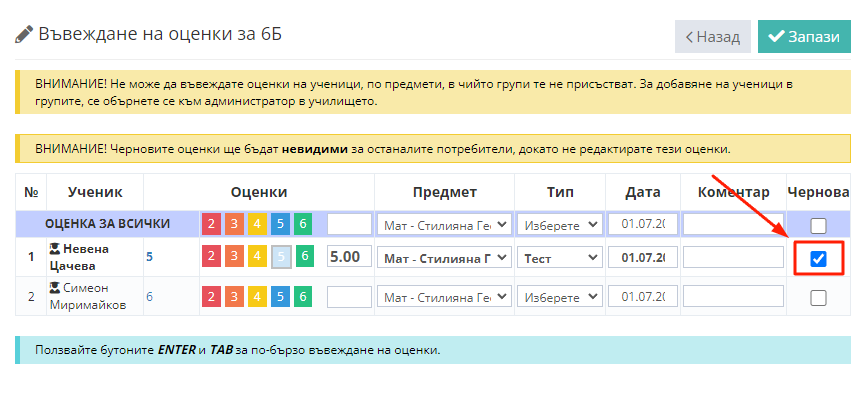Click student name Симеон Миримайков
Image resolution: width=864 pixels, height=399 pixels.
88,296
